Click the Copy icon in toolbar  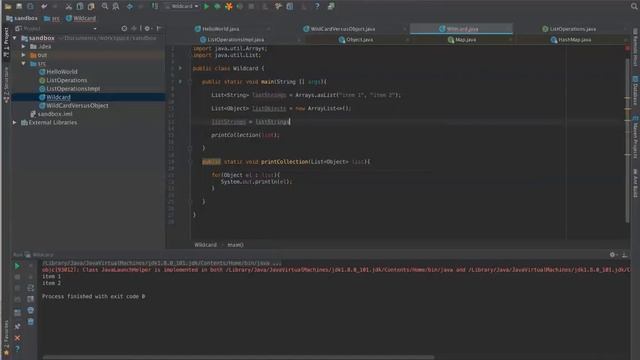[x=80, y=7]
